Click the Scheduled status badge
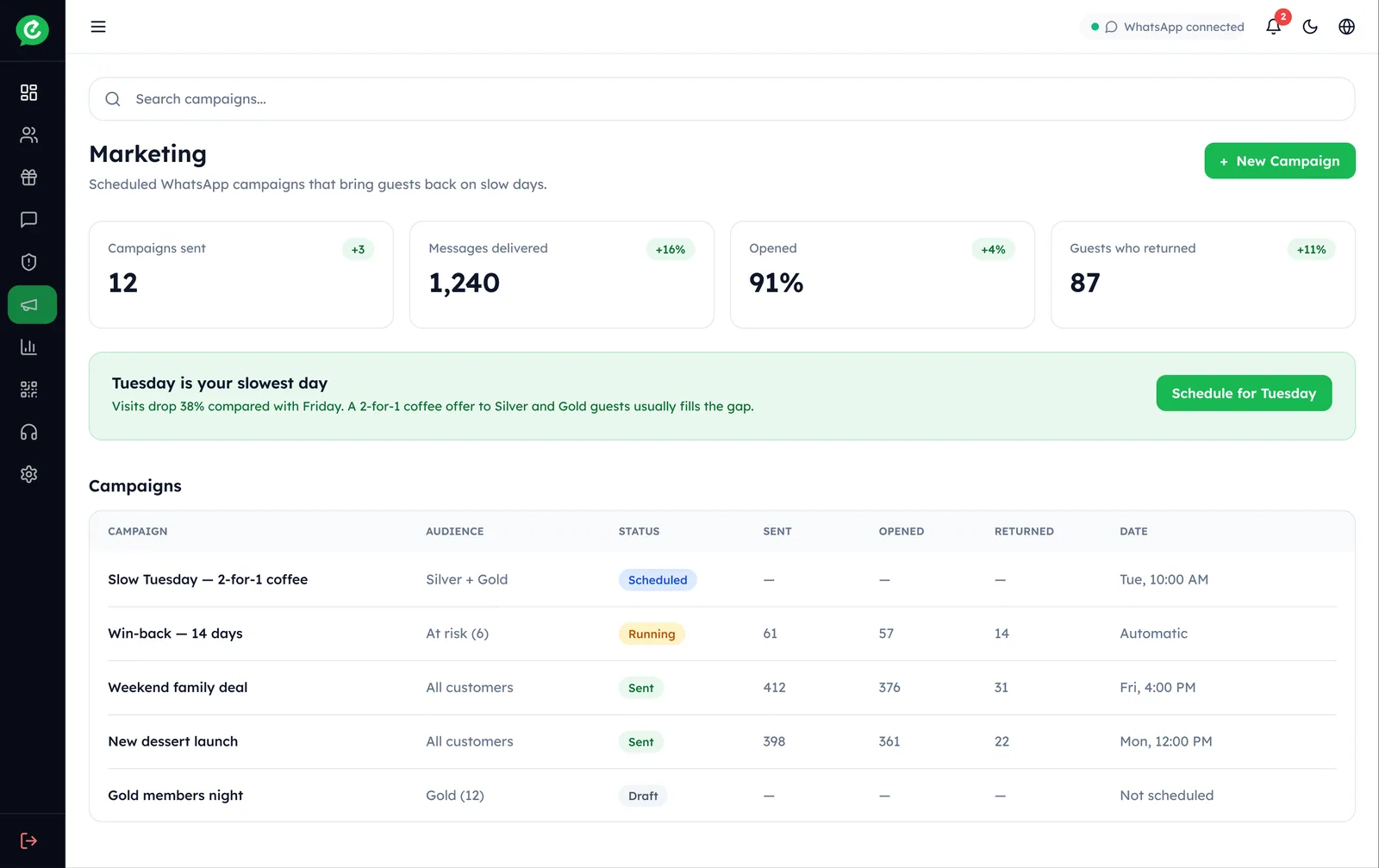1379x868 pixels. (658, 580)
